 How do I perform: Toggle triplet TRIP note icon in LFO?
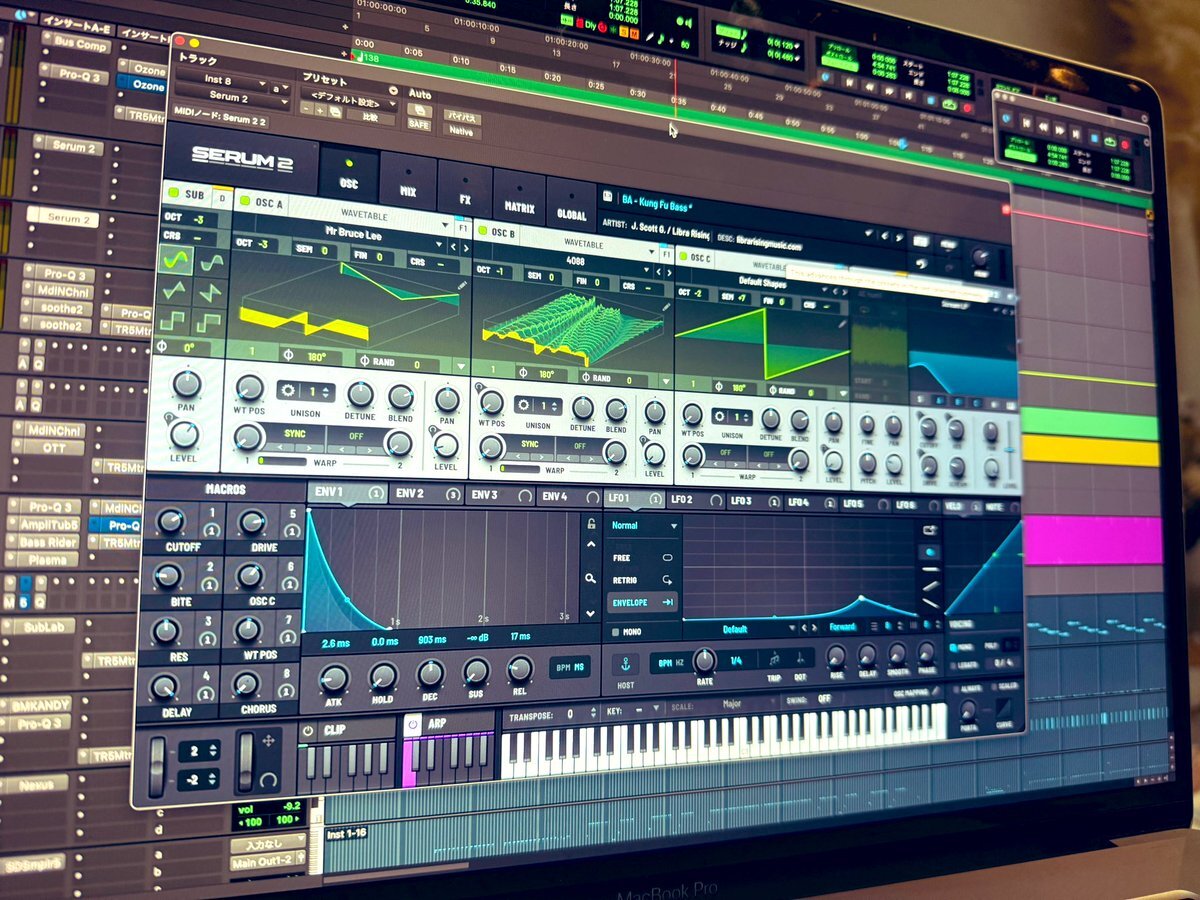tap(775, 659)
